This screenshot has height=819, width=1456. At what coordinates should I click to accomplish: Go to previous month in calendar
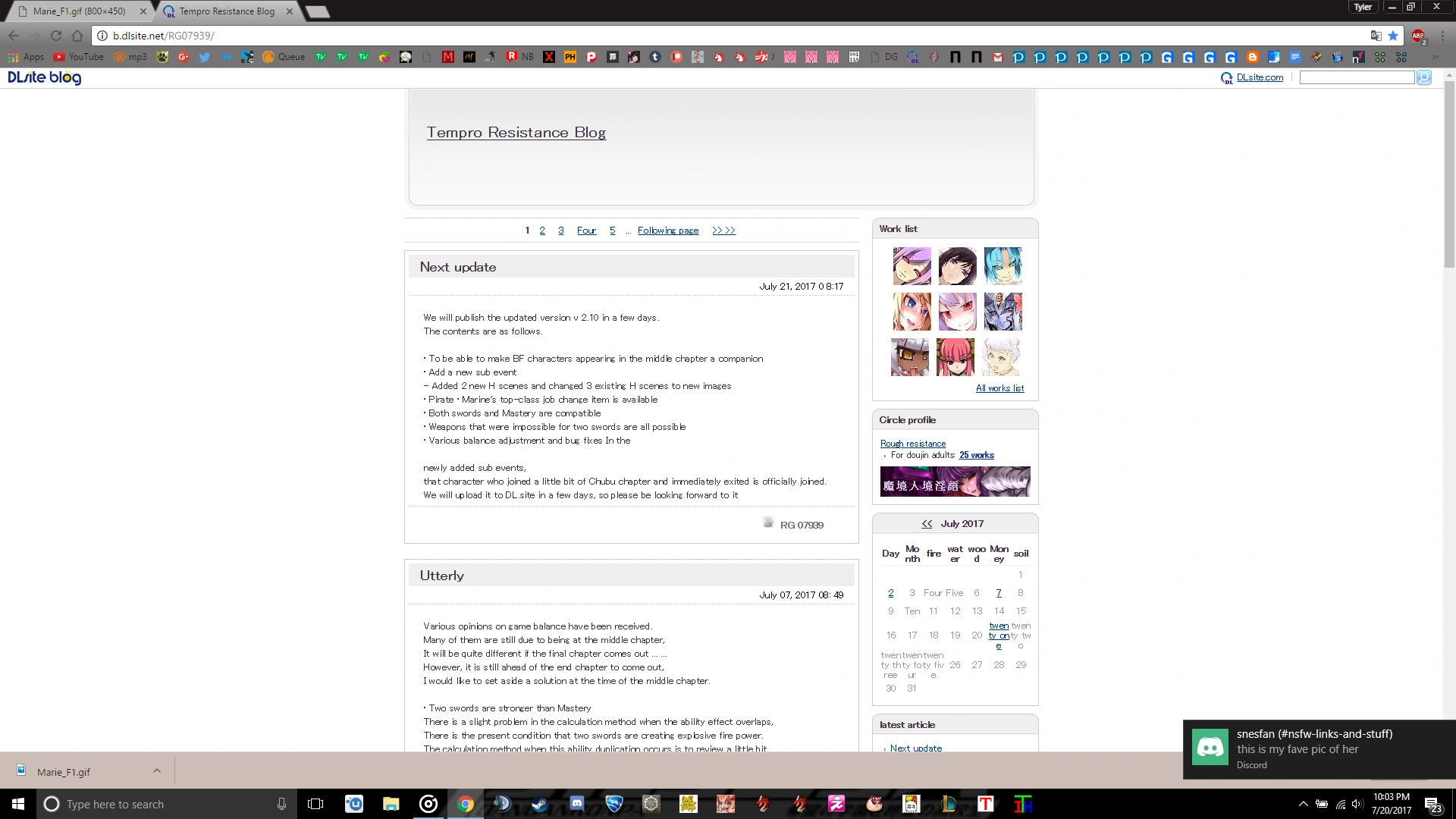(927, 524)
